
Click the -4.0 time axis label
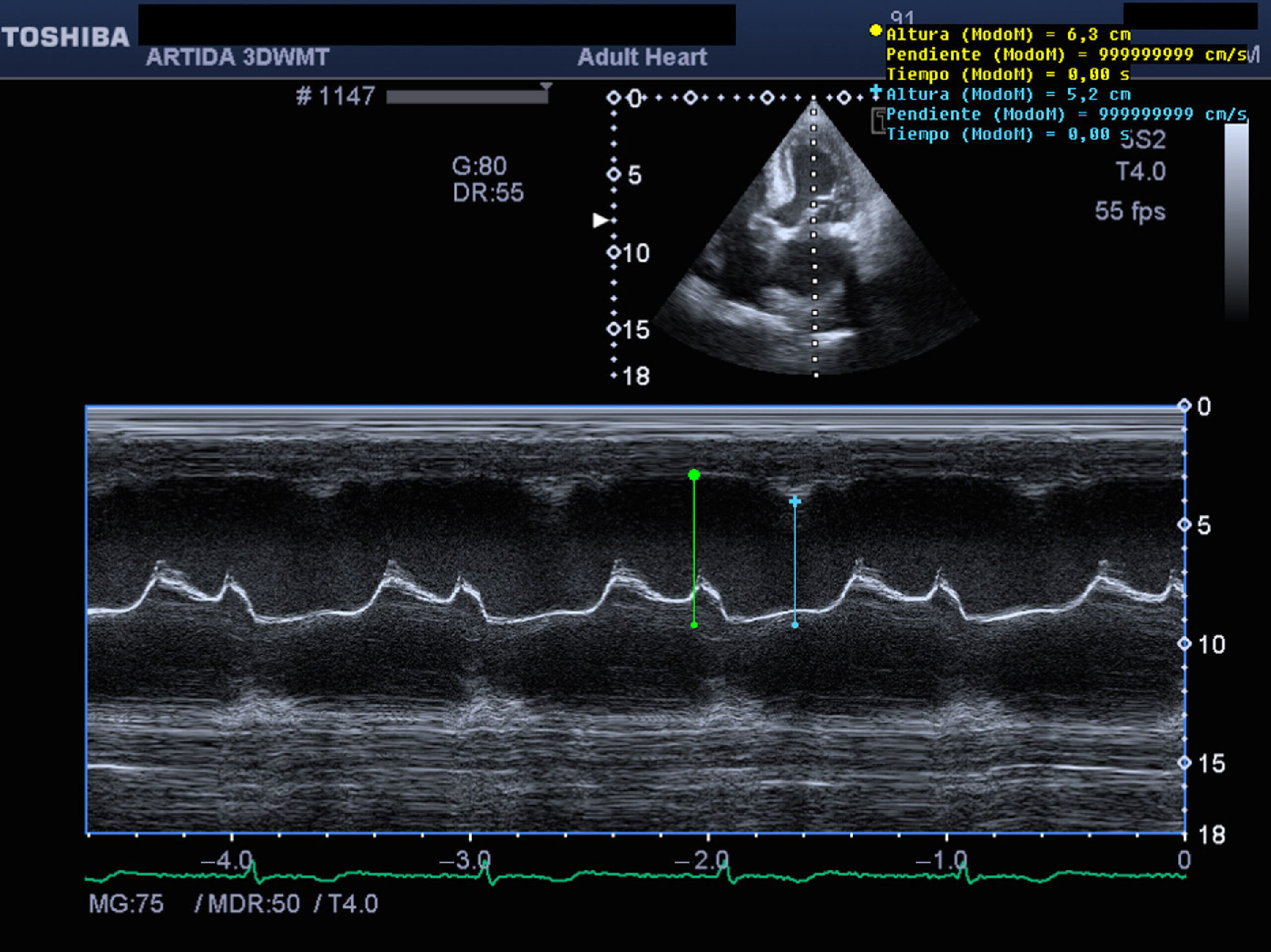(x=227, y=861)
